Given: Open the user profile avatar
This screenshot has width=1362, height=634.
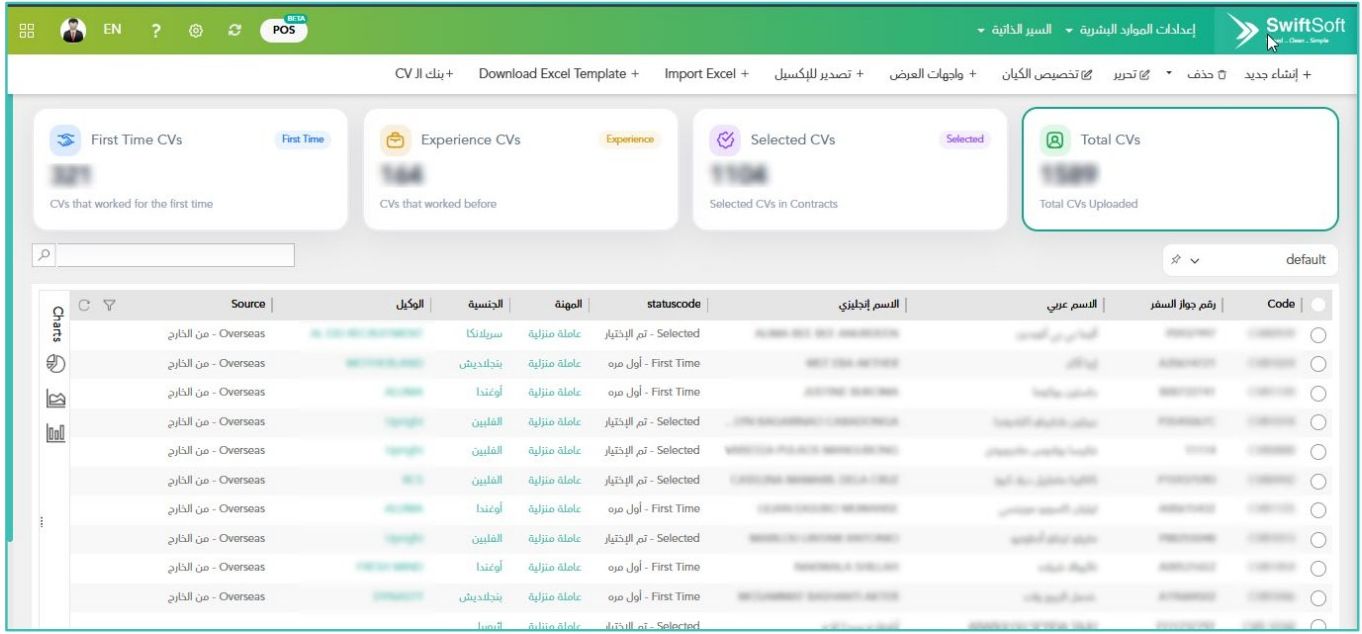Looking at the screenshot, I should pyautogui.click(x=72, y=30).
